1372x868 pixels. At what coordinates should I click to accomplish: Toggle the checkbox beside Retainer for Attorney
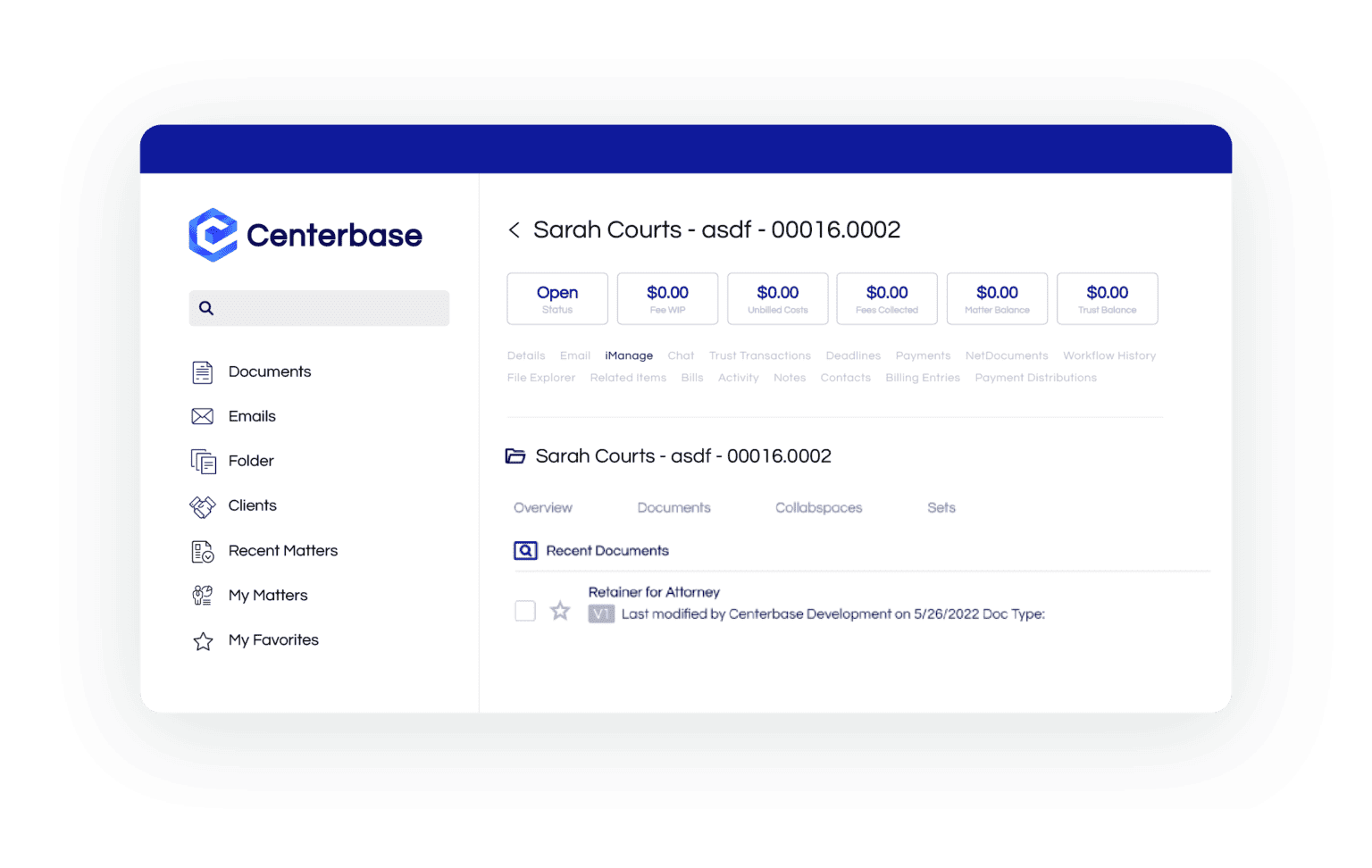[x=524, y=611]
